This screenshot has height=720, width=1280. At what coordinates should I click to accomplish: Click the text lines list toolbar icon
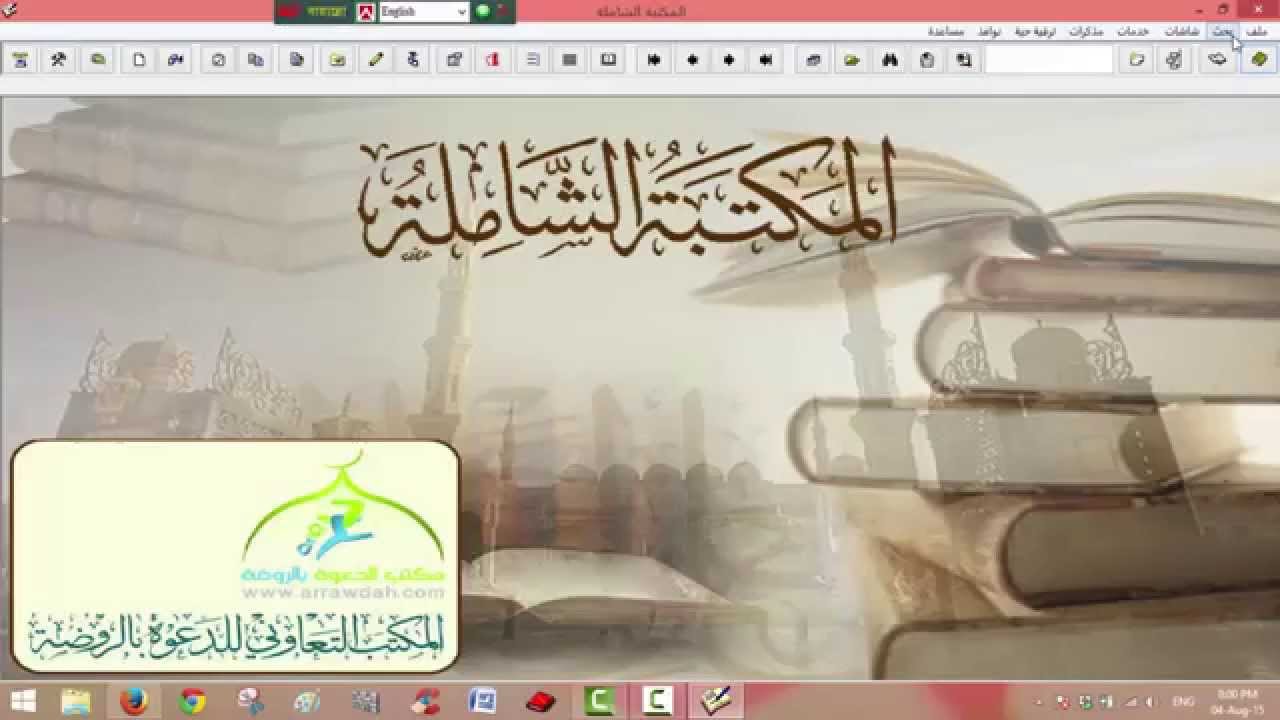(x=533, y=60)
